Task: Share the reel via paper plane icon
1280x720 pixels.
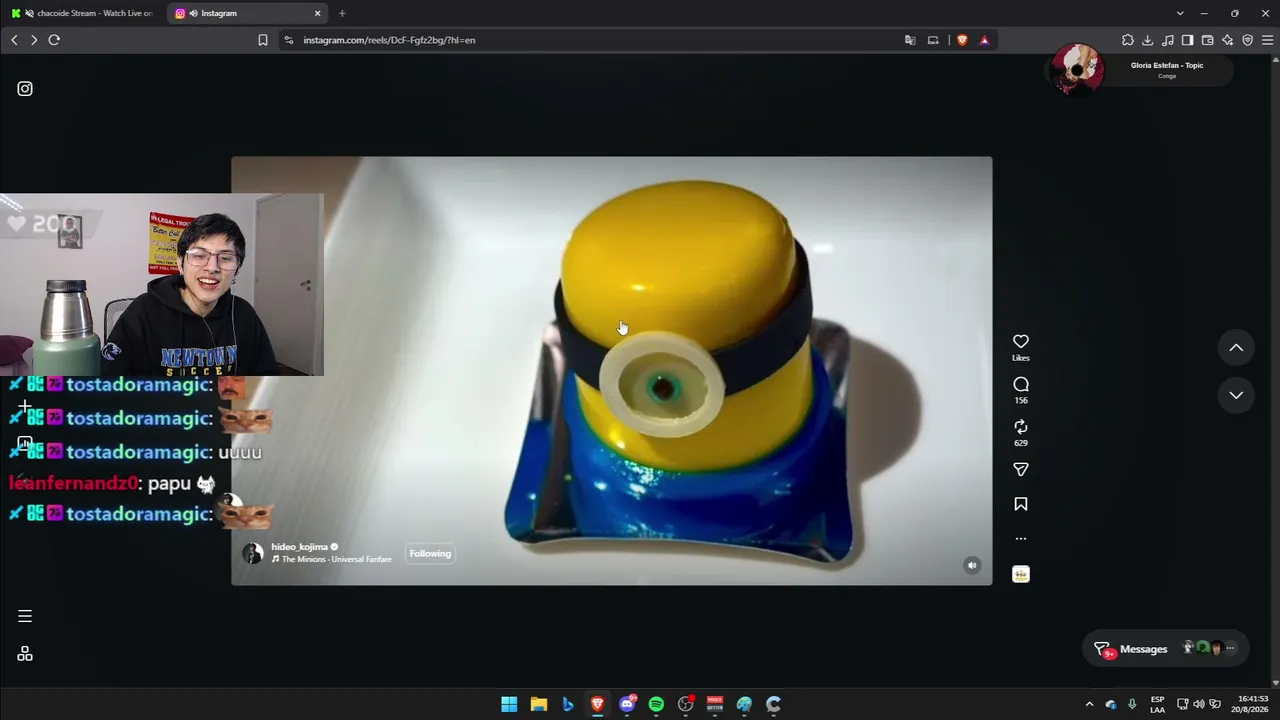Action: click(x=1020, y=469)
